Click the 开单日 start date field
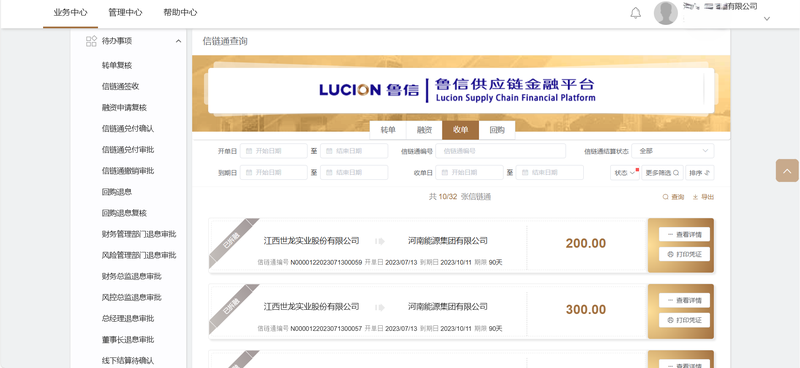Image resolution: width=800 pixels, height=368 pixels. tap(273, 151)
